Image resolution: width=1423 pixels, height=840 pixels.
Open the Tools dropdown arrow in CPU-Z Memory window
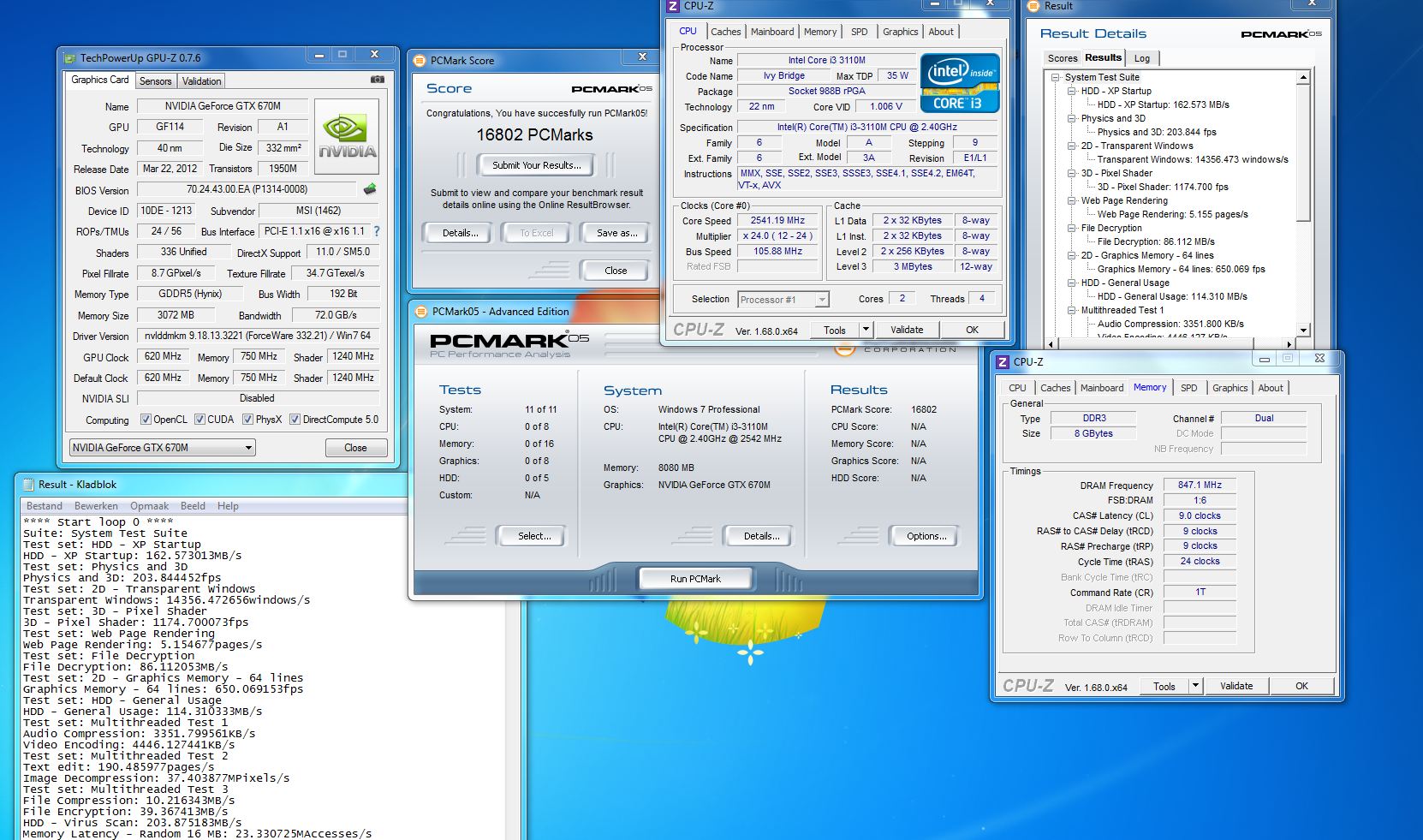pyautogui.click(x=1196, y=686)
